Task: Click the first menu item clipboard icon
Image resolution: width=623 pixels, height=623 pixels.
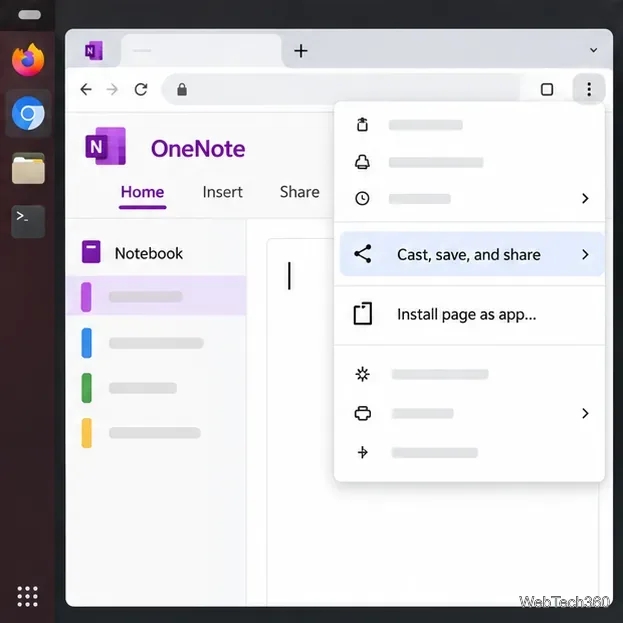Action: pyautogui.click(x=362, y=124)
